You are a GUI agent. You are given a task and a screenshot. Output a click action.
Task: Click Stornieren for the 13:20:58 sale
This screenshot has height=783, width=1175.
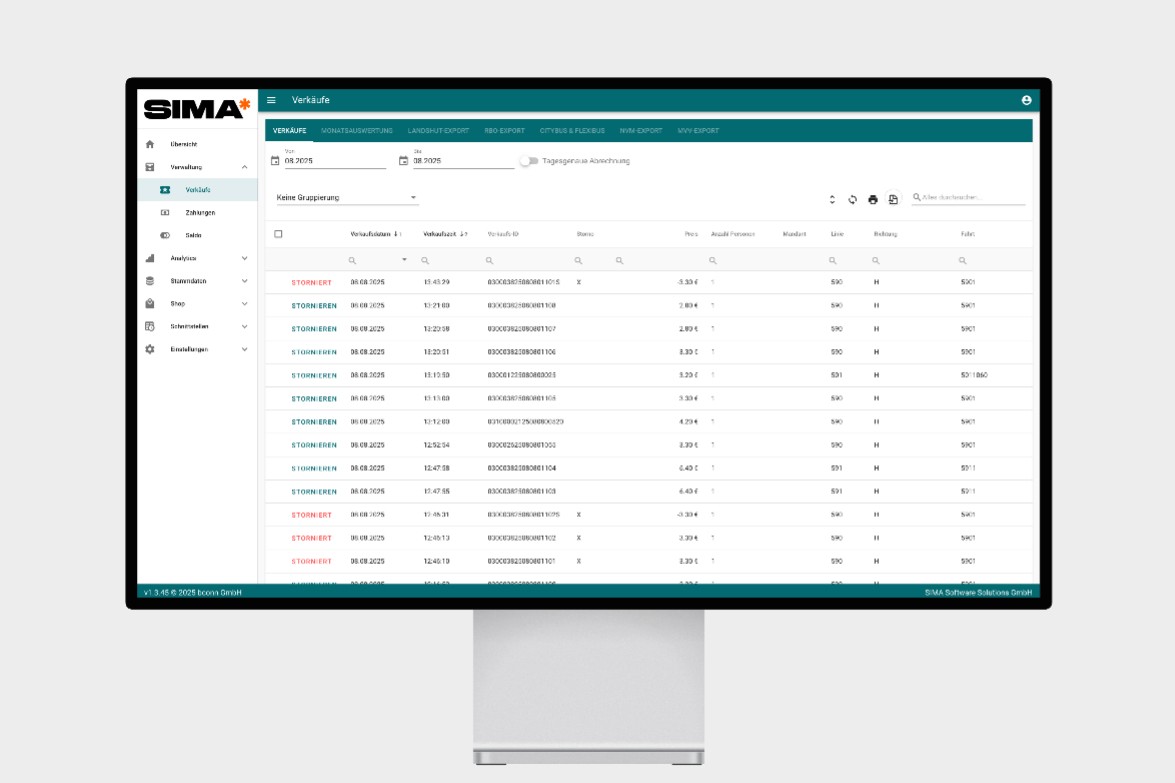314,329
